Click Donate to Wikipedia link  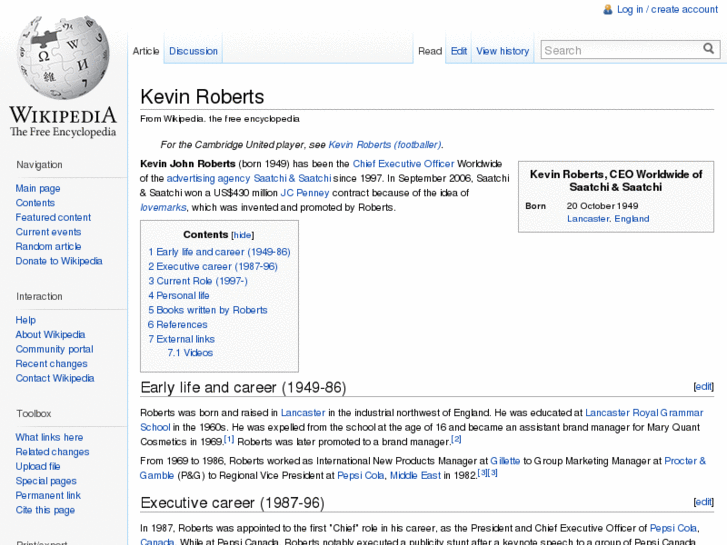coord(58,261)
